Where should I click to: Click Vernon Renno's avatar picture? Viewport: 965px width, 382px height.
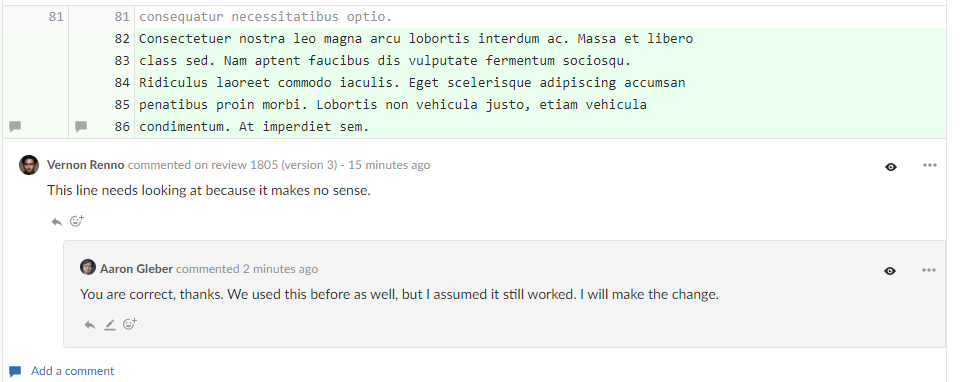point(29,165)
